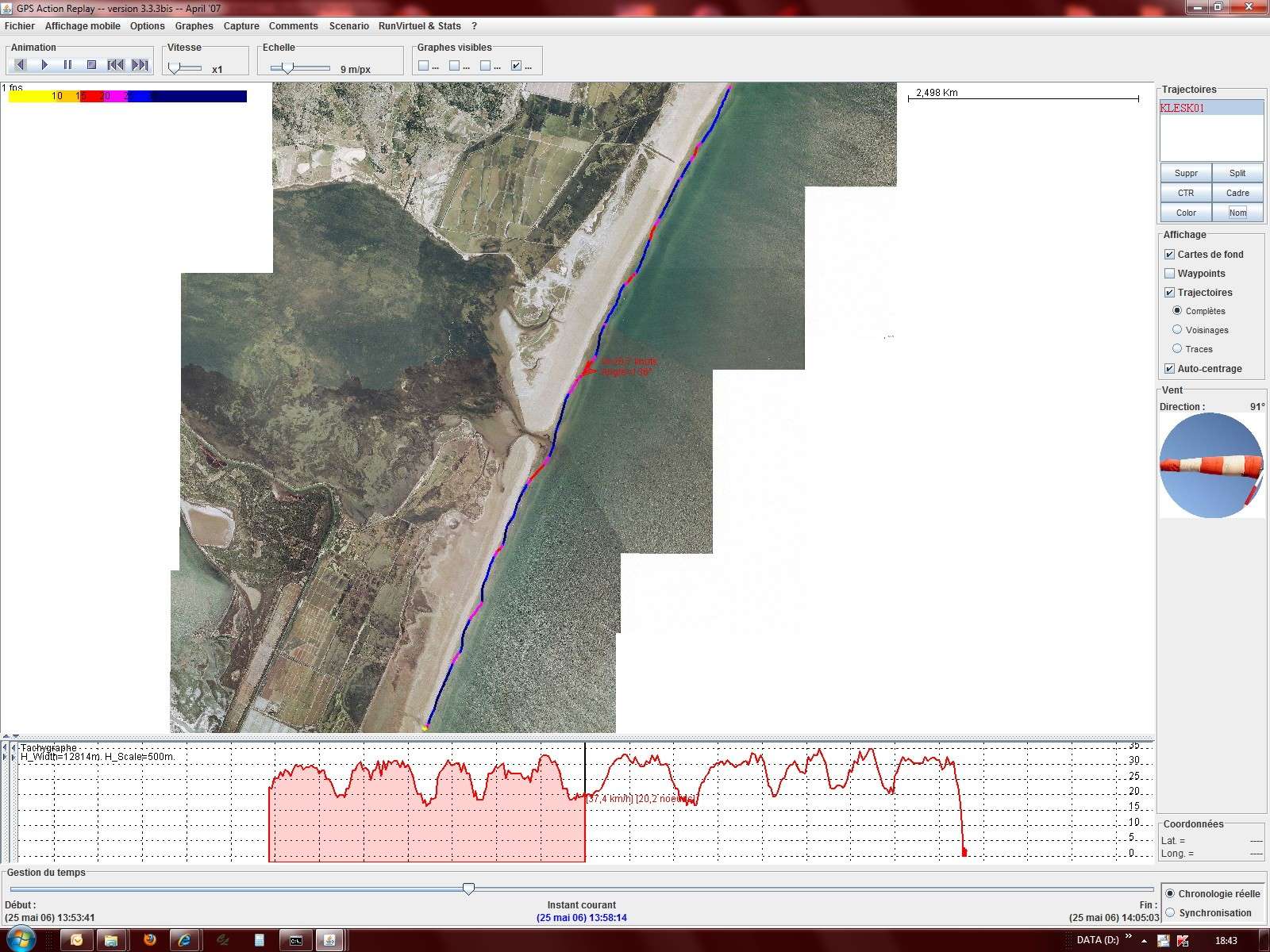Click the Nom button
The width and height of the screenshot is (1270, 952).
tap(1237, 213)
